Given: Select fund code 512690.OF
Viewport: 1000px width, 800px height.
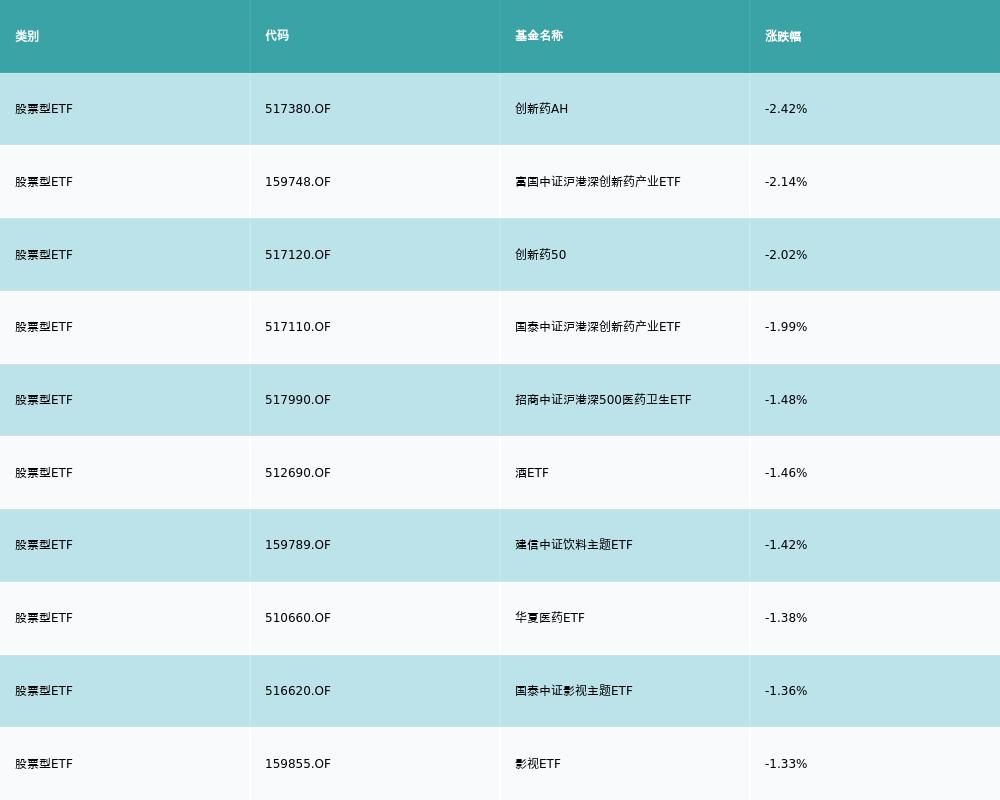Looking at the screenshot, I should 298,473.
